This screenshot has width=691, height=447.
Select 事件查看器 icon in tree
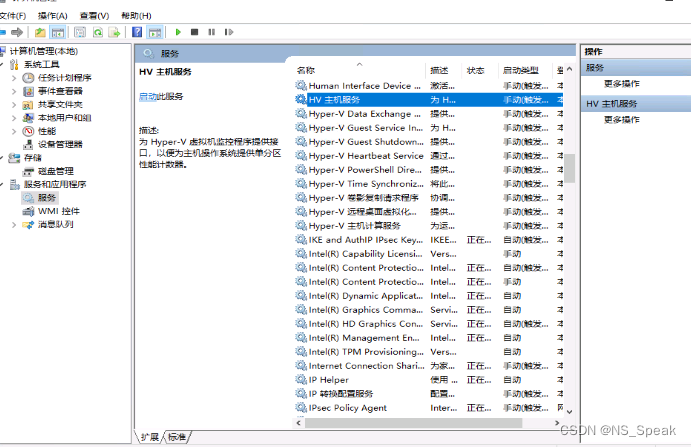pos(28,91)
